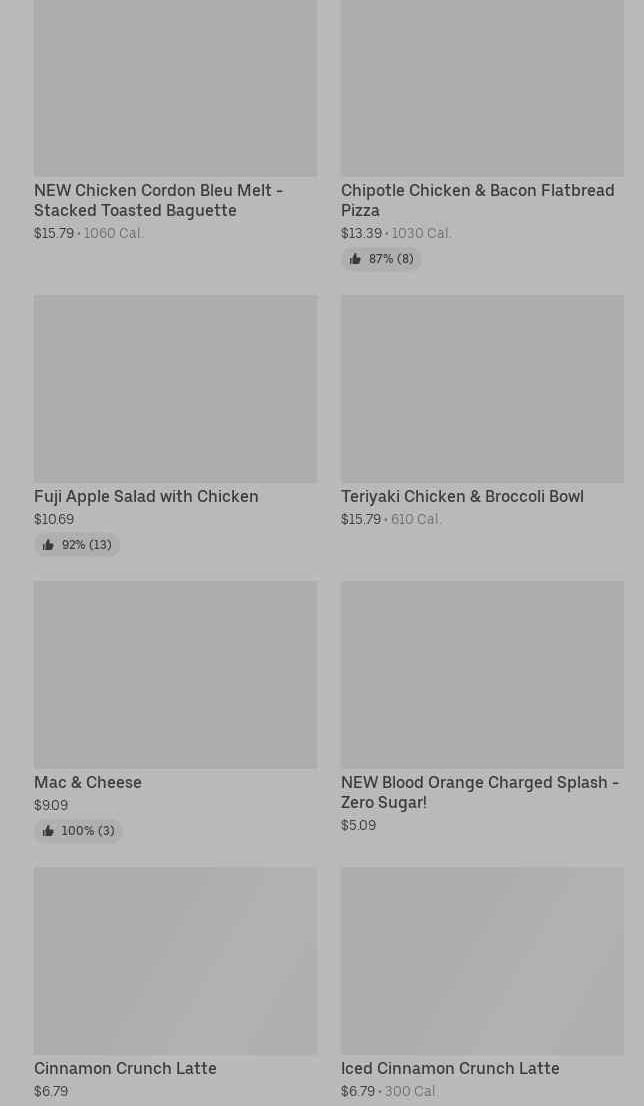Image resolution: width=644 pixels, height=1106 pixels.
Task: Click Mac & Cheese image placeholder
Action: [x=176, y=674]
